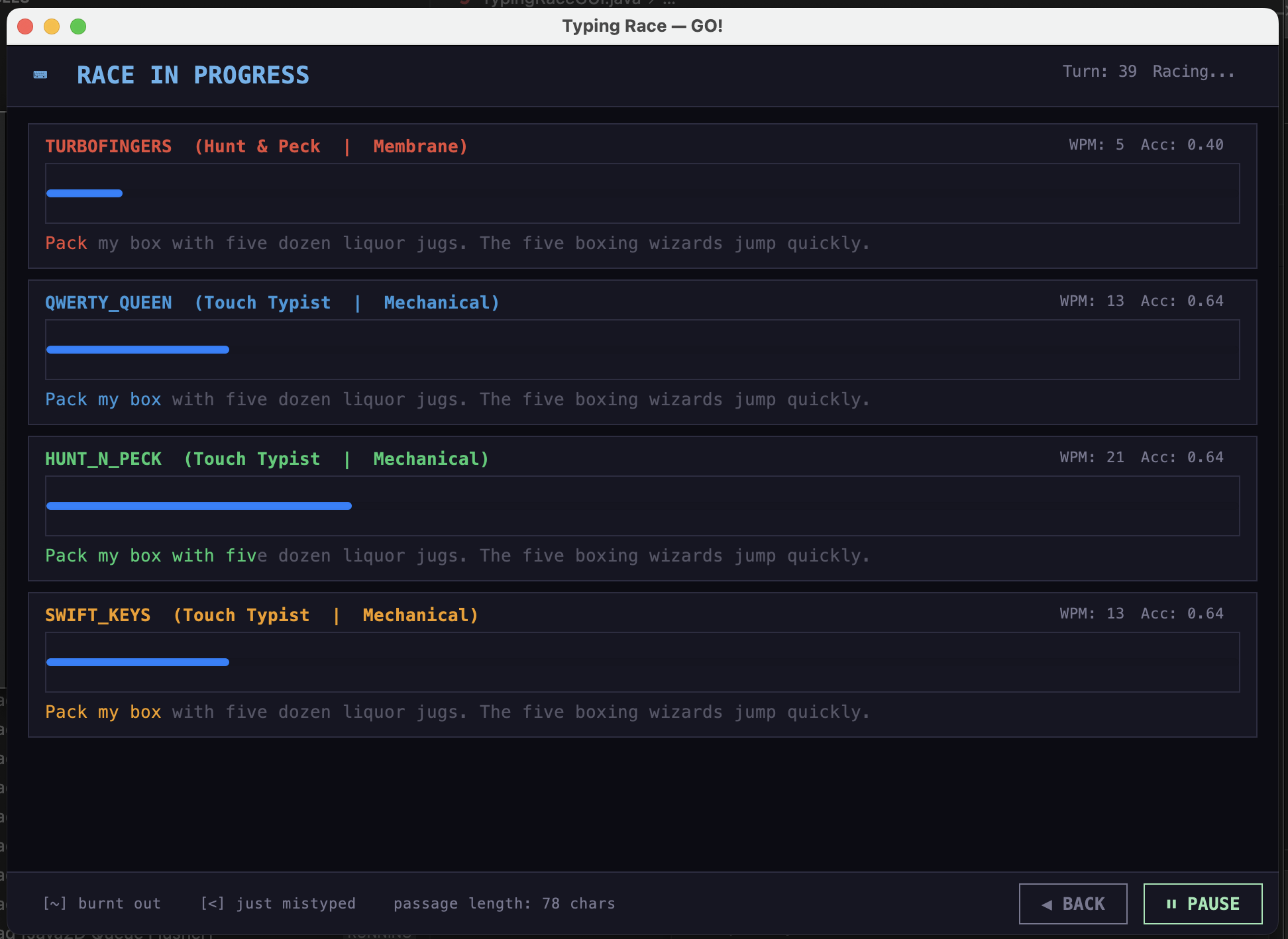Click the Hunt & Peck style label
Viewport: 1288px width, 939px height.
coord(257,146)
